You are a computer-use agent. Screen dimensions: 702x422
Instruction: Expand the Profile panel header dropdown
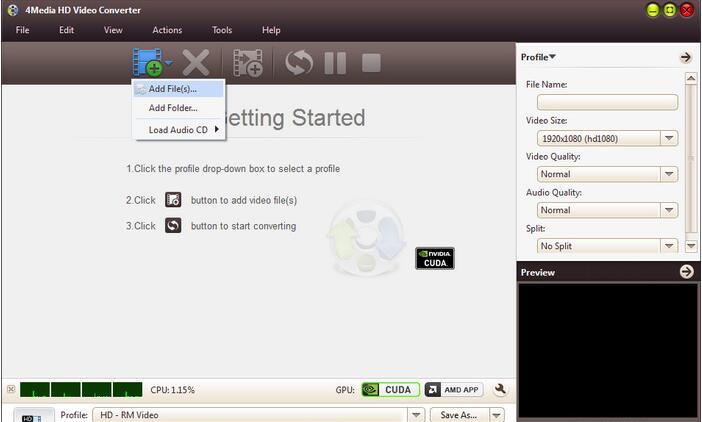[x=538, y=57]
